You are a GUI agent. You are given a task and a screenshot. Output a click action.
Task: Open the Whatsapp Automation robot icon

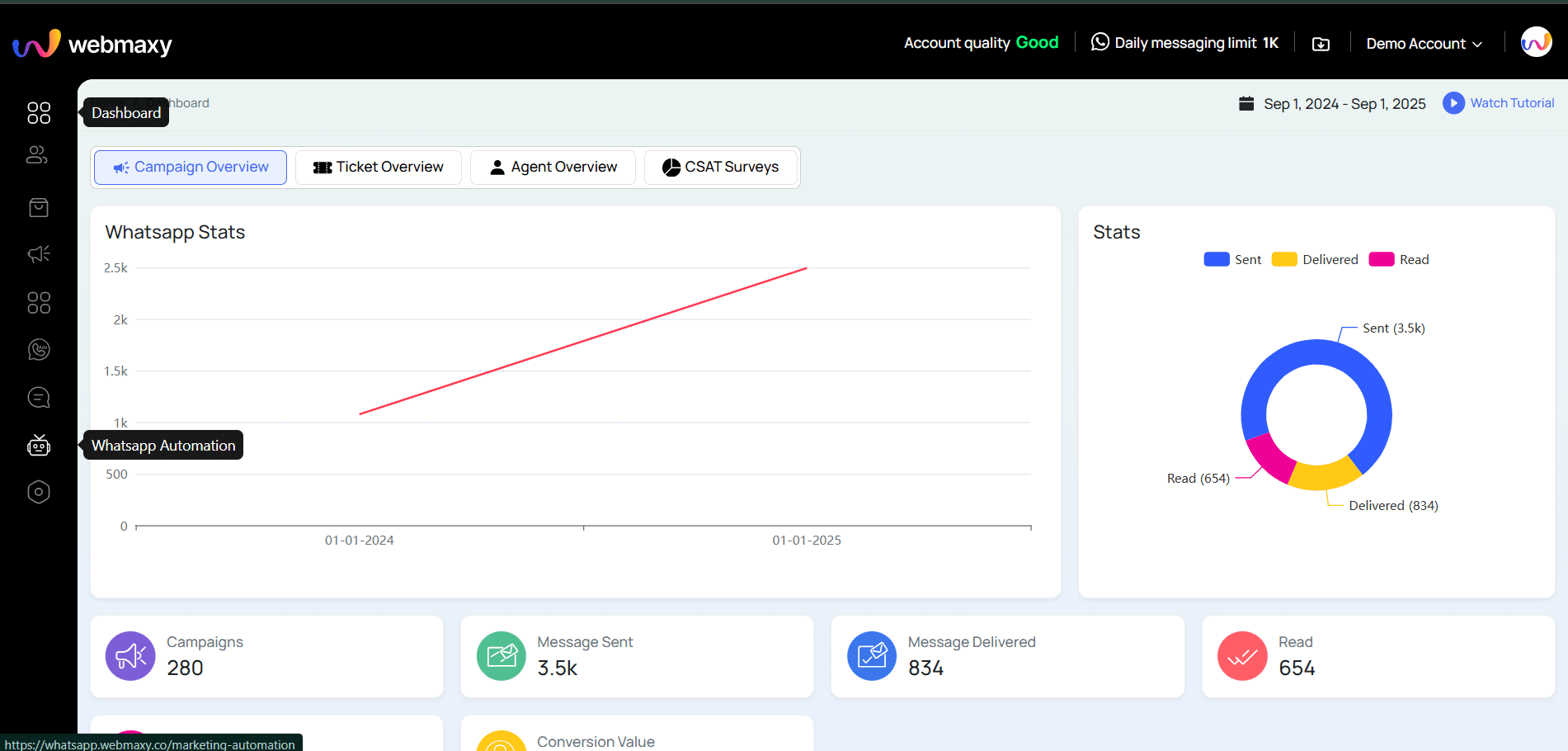tap(39, 445)
